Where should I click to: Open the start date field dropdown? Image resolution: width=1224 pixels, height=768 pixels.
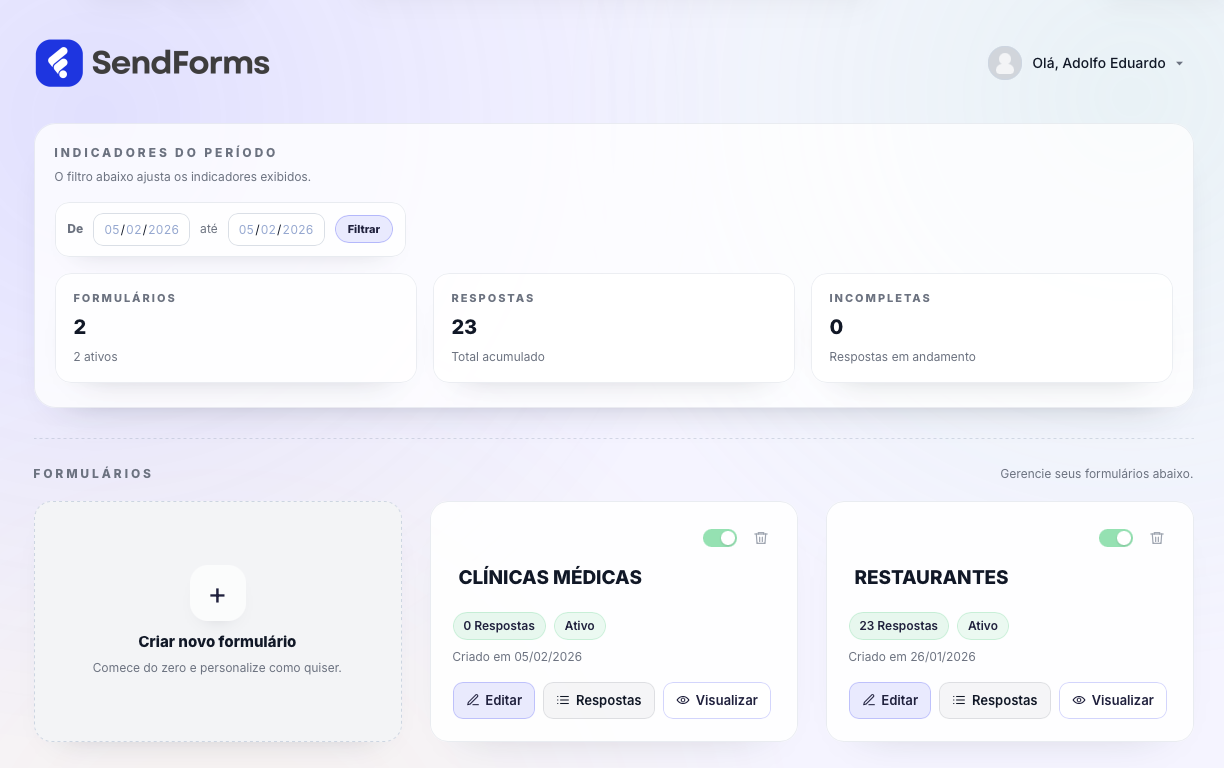point(141,229)
